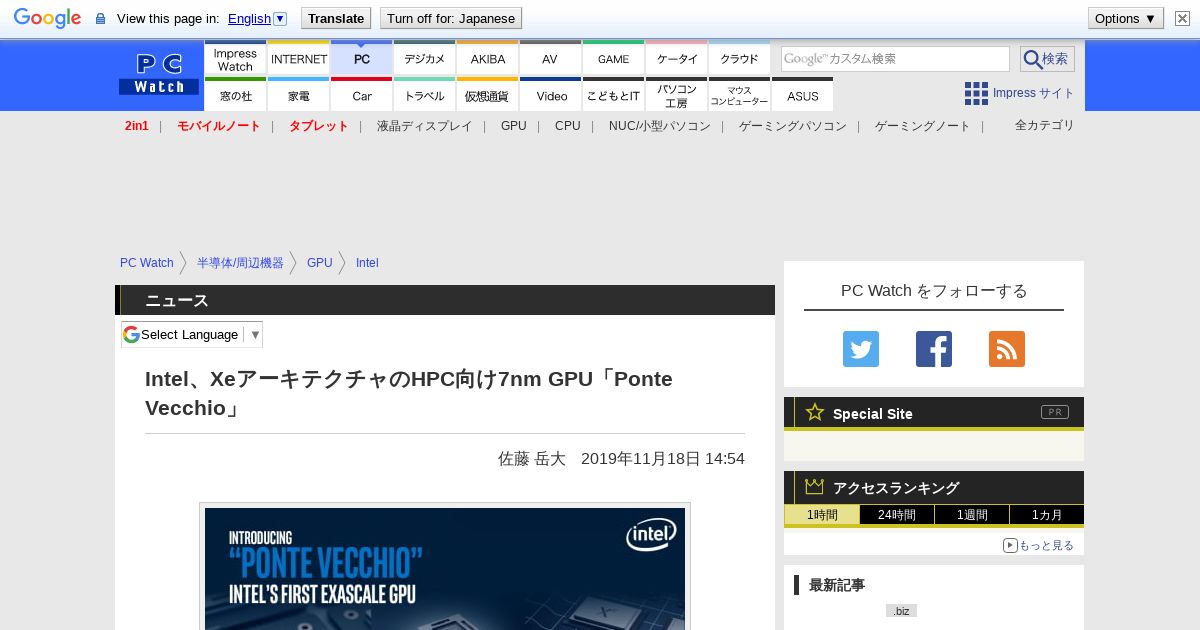Select the 1時間 ranking tab
The width and height of the screenshot is (1200, 630).
822,515
